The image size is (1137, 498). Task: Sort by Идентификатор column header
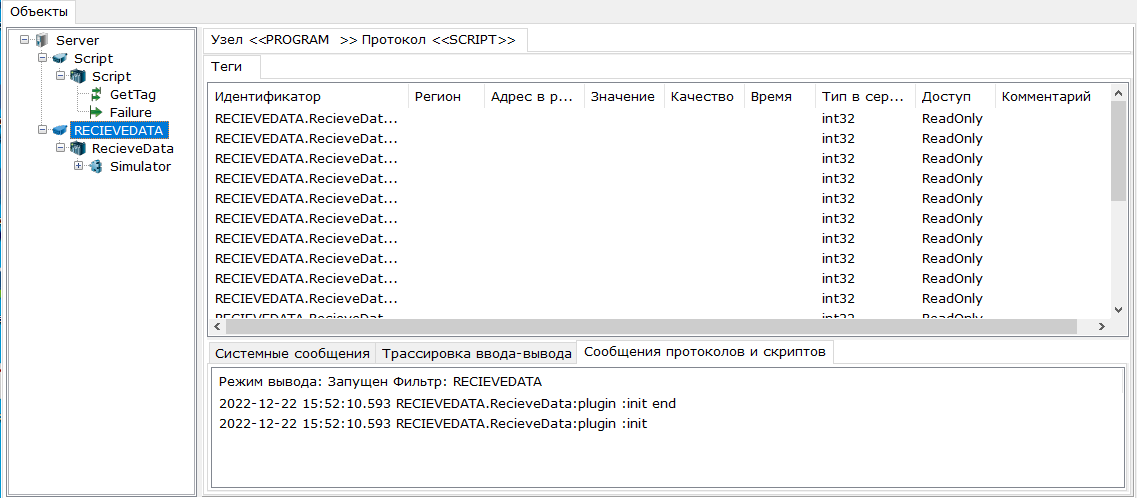(308, 96)
